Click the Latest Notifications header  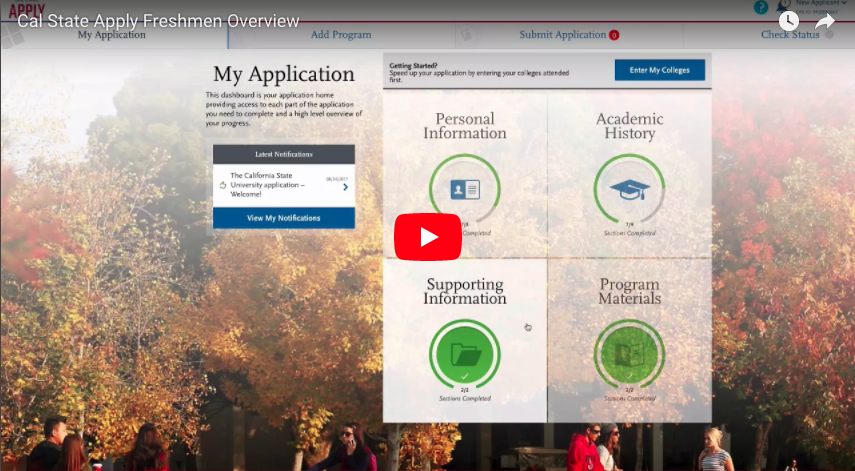[x=284, y=154]
